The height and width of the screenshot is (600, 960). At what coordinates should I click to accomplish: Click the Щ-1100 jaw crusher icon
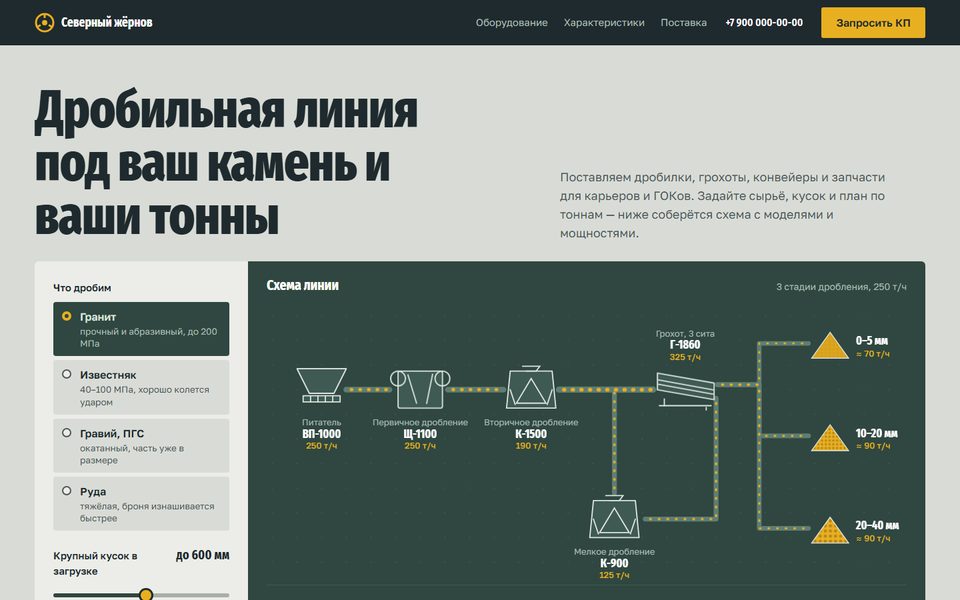[x=420, y=389]
